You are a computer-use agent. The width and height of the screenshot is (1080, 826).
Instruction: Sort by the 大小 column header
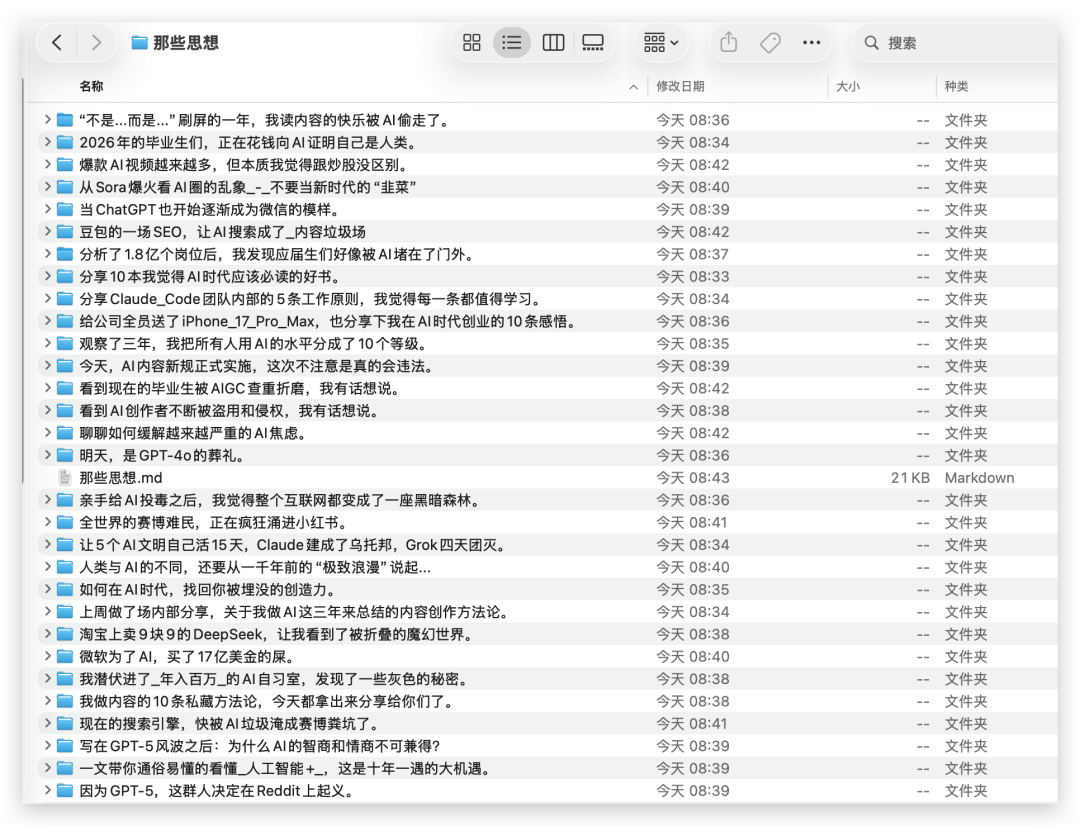click(x=848, y=86)
